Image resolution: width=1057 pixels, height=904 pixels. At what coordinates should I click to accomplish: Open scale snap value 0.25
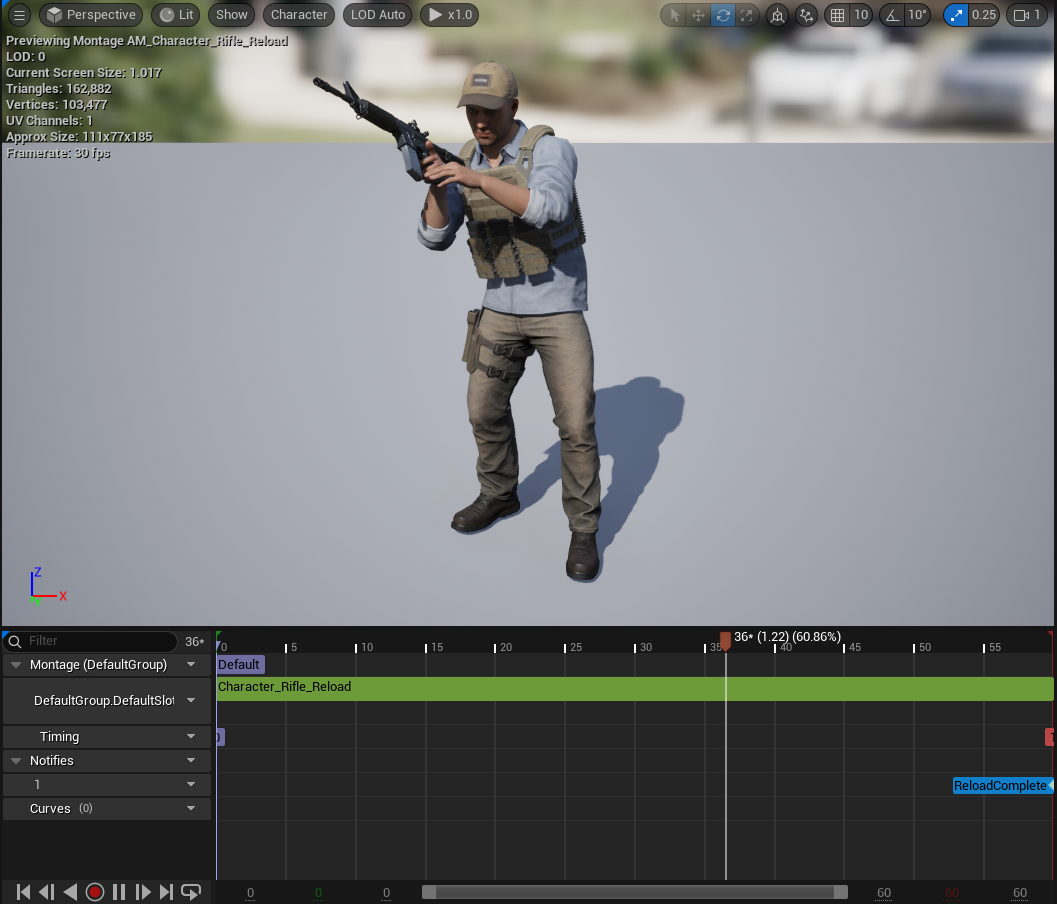984,15
